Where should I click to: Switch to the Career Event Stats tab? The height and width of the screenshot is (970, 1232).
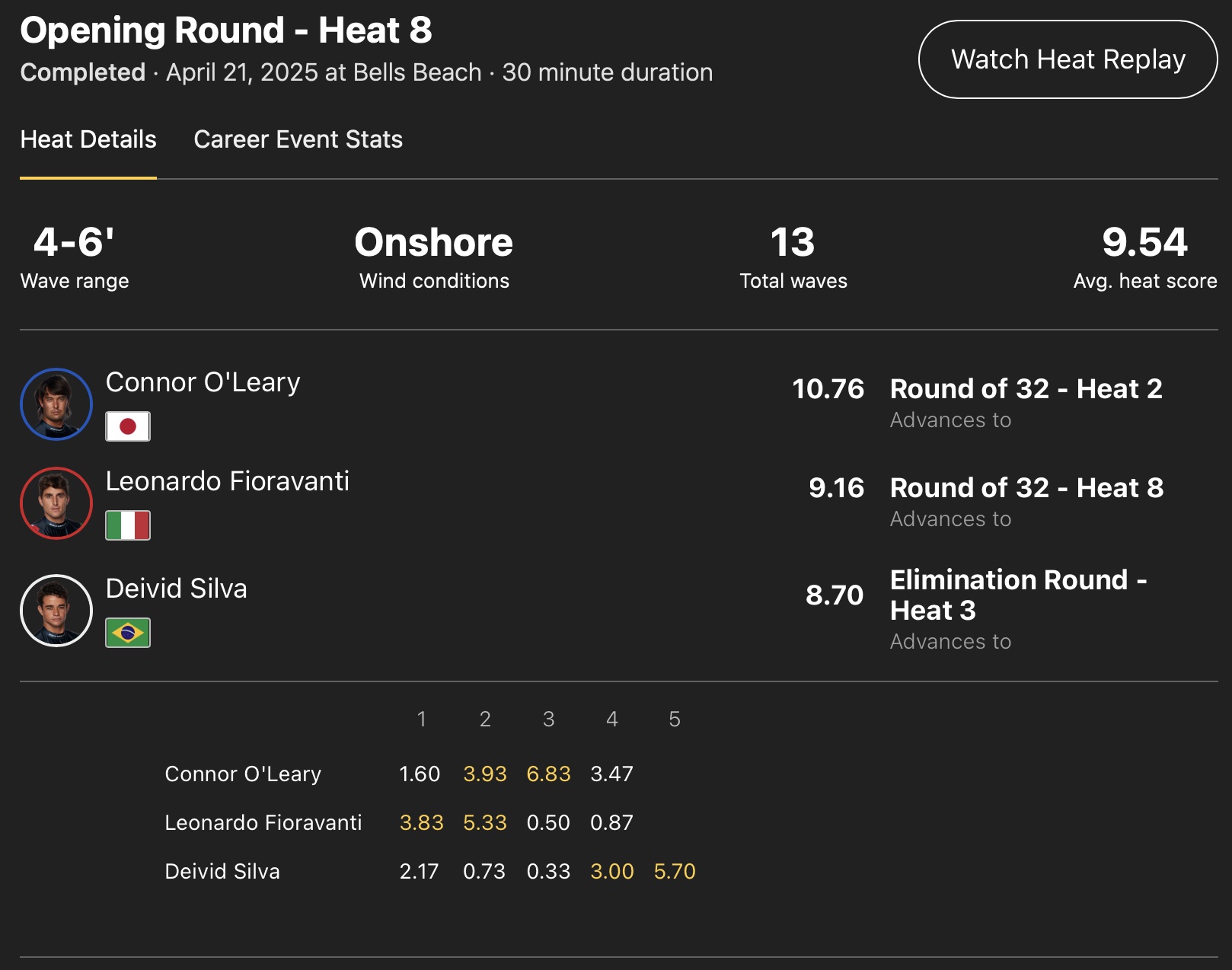(298, 139)
